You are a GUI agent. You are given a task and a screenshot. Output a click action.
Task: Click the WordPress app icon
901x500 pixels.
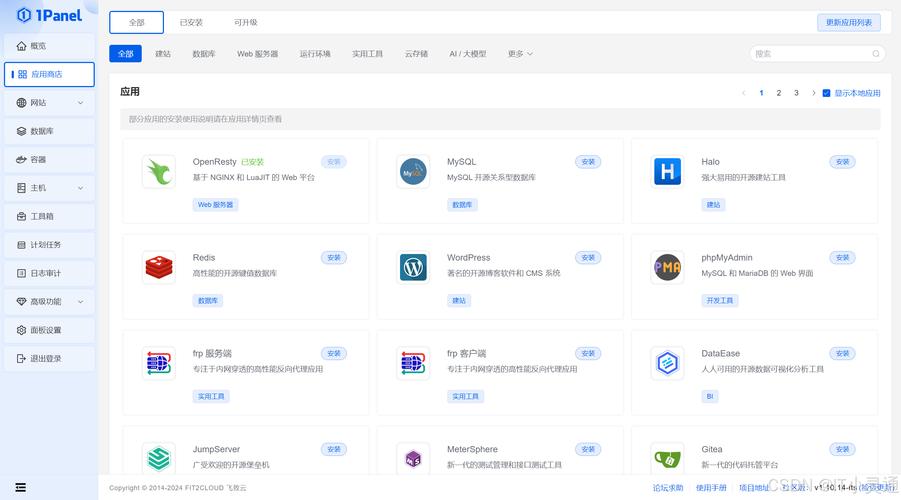[x=413, y=267]
